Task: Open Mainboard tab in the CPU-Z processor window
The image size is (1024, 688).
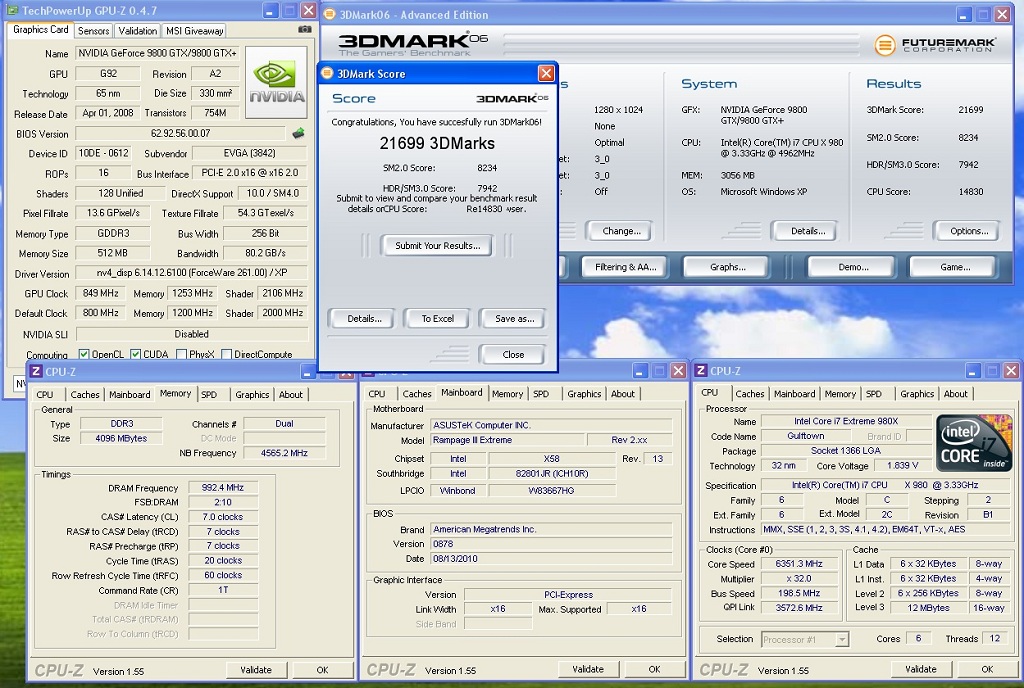Action: click(x=794, y=394)
